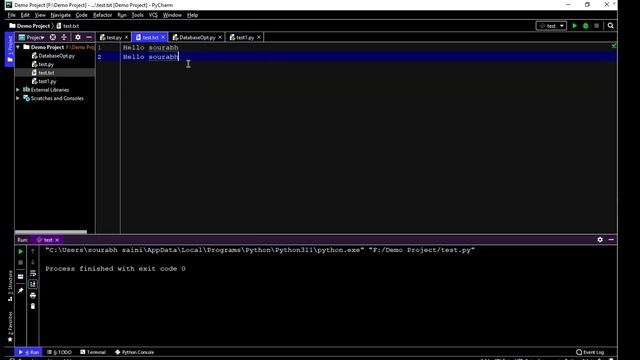The width and height of the screenshot is (640, 360).
Task: Open Project panel settings gear
Action: (78, 37)
